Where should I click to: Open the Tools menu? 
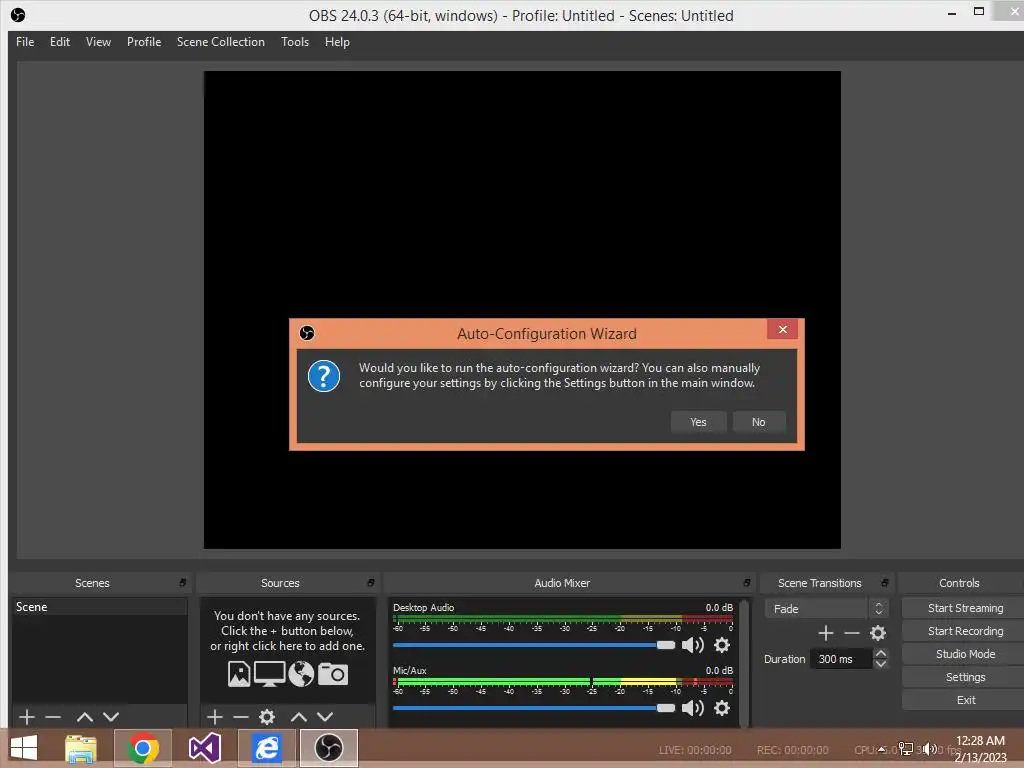coord(295,42)
